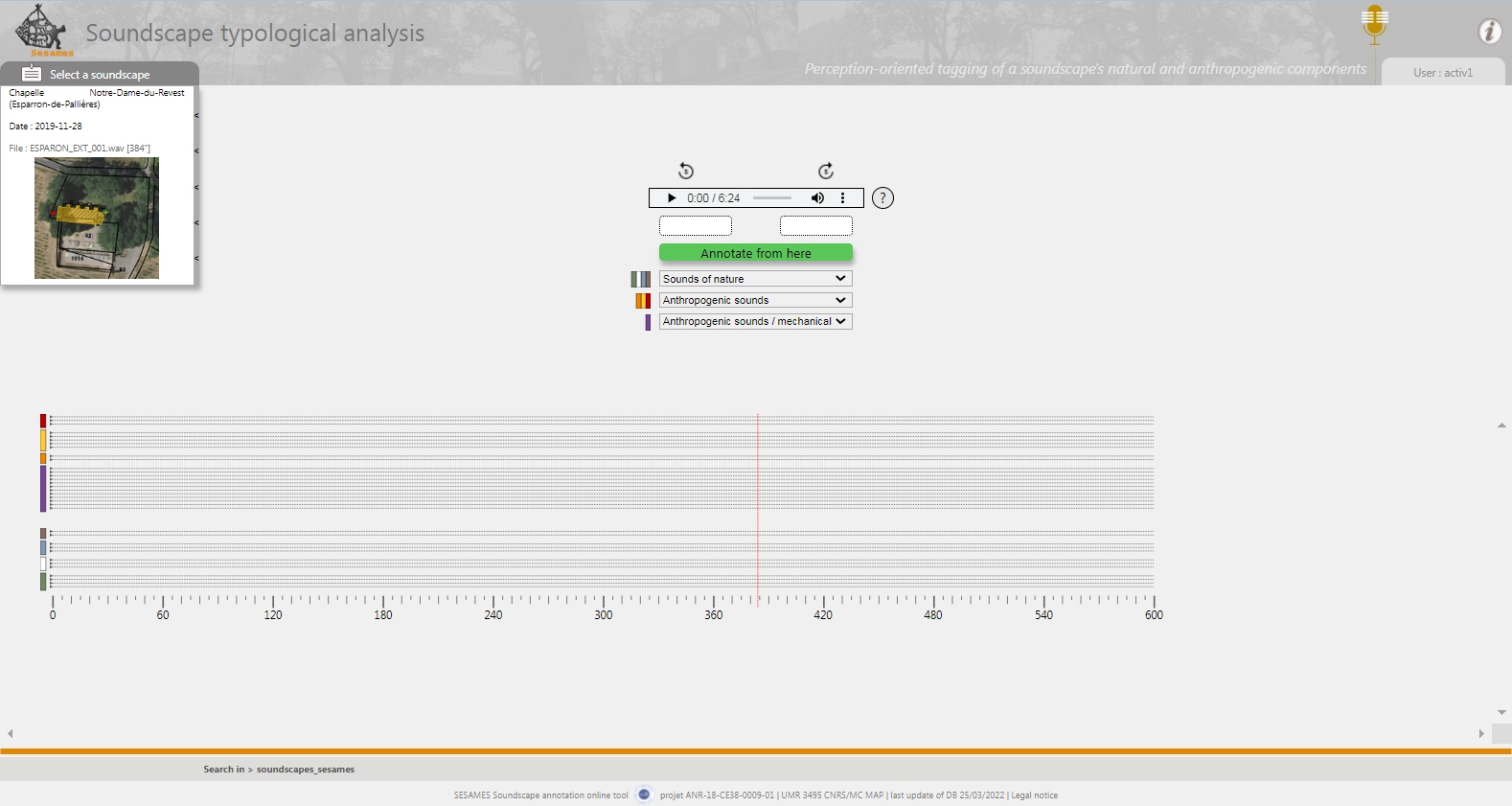Click the golden microphone icon
Screen dimensions: 1512x806
pyautogui.click(x=1375, y=25)
